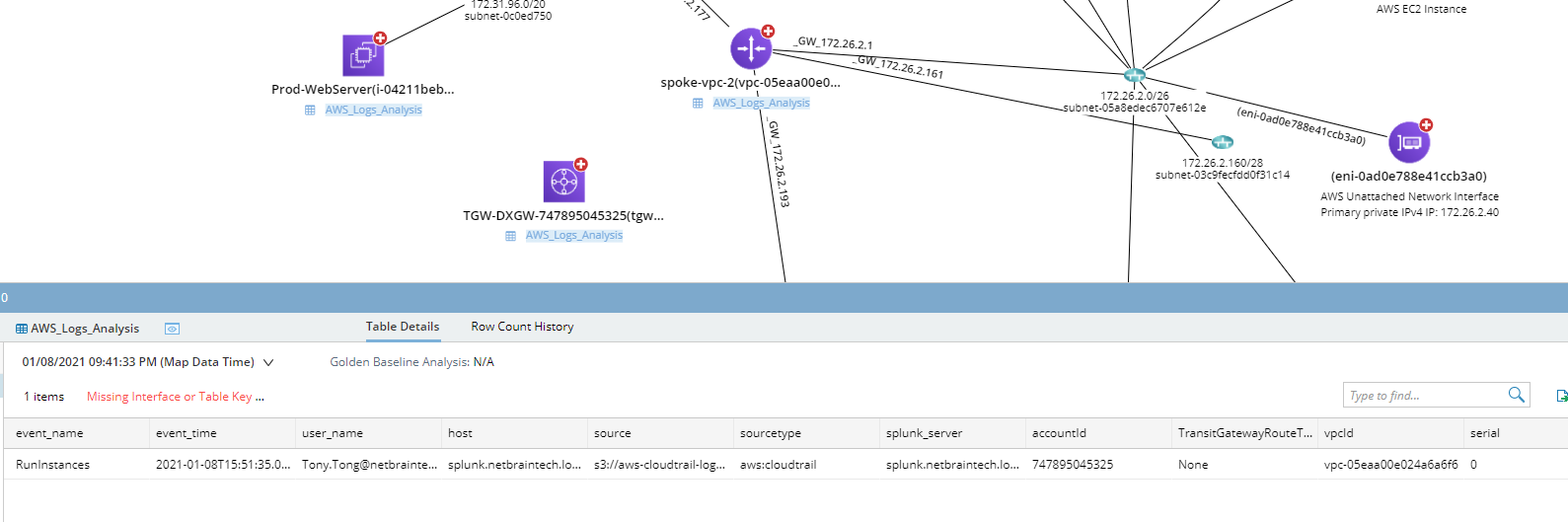The image size is (1568, 522).
Task: Select the s3://aws-cloudtrail-log... source cell
Action: [x=661, y=465]
